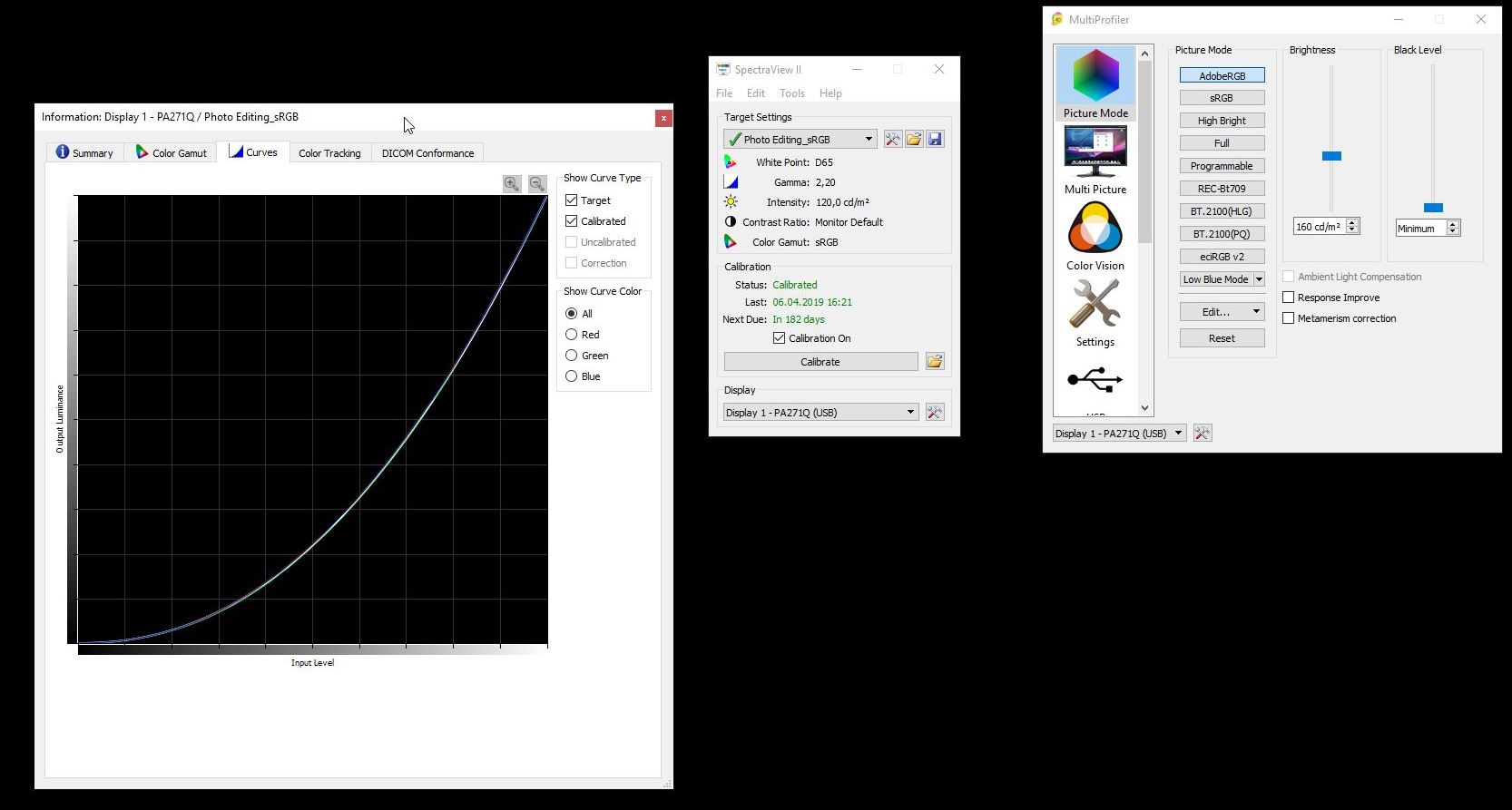This screenshot has width=1512, height=810.
Task: Click the Brightness slider handle
Action: tap(1331, 156)
